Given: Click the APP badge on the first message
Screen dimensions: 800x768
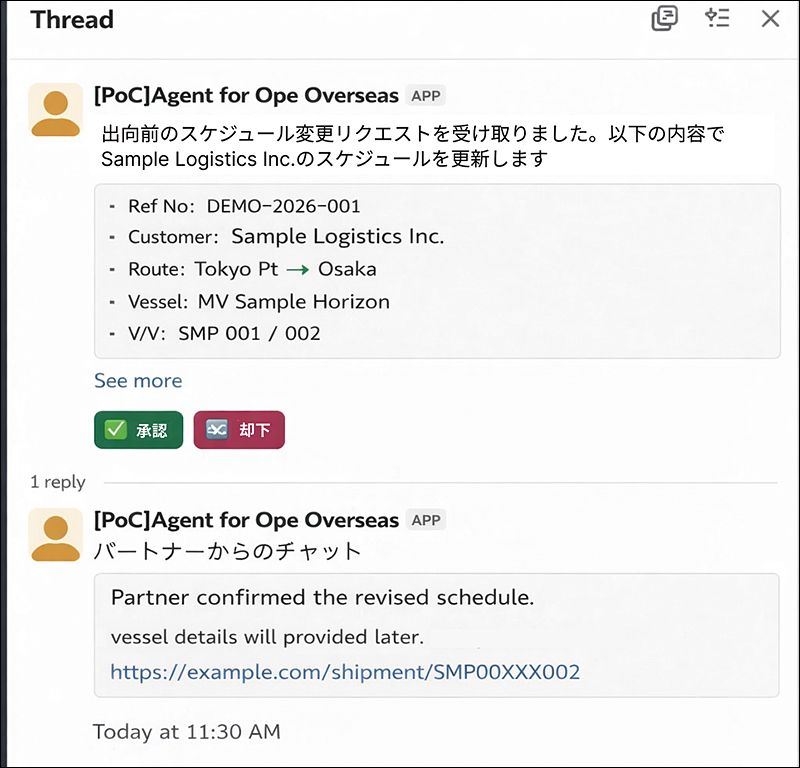Looking at the screenshot, I should click(x=426, y=96).
